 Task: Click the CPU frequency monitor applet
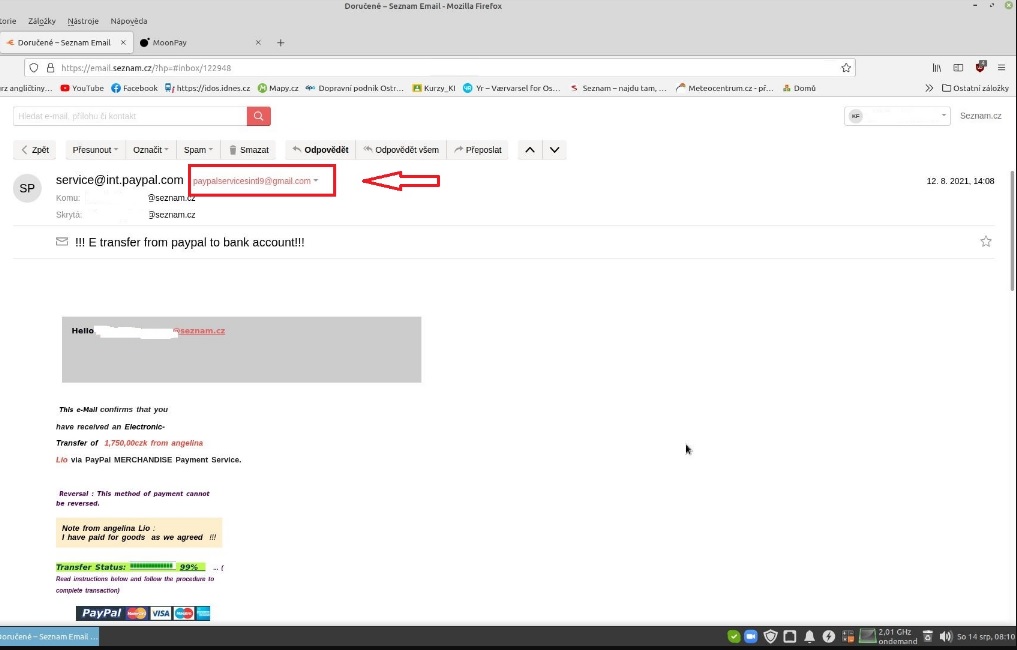(x=887, y=636)
